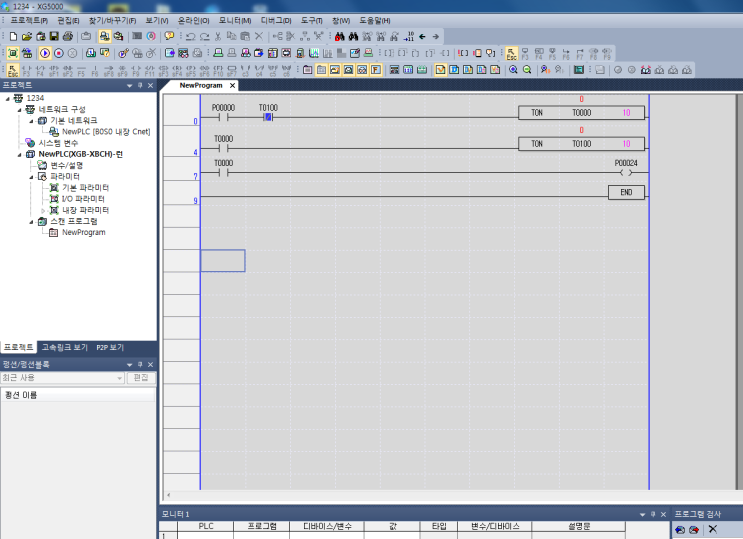Viewport: 743px width, 539px height.
Task: Open the 디버그 menu
Action: click(x=276, y=20)
